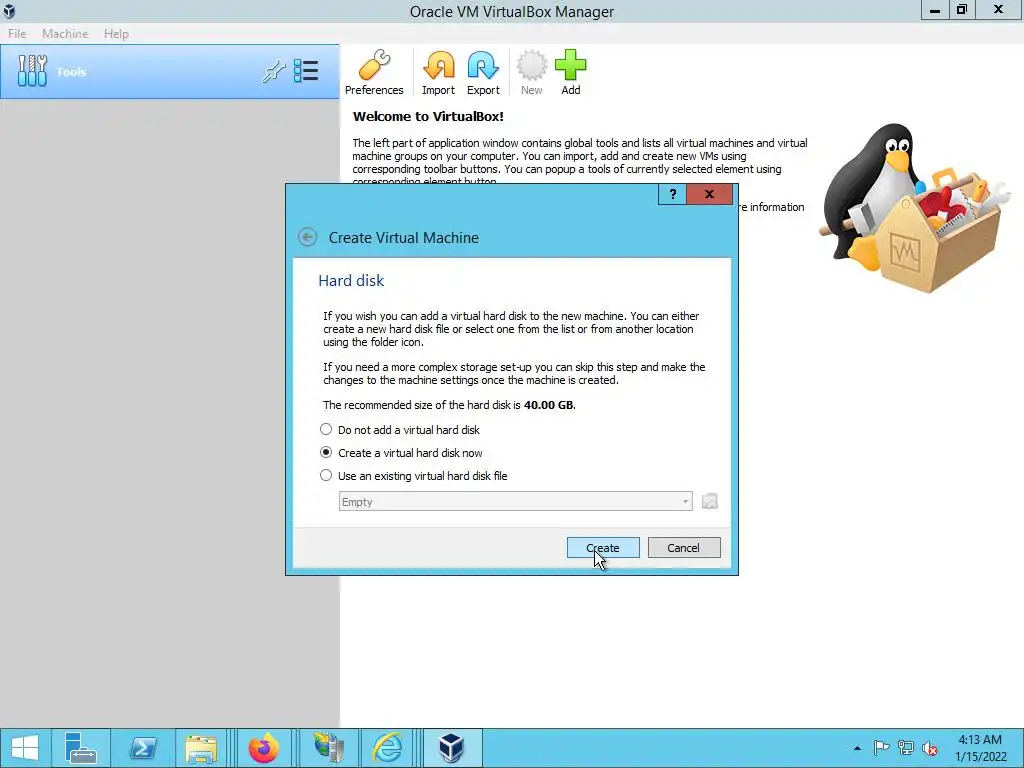Click the Hard disk heading text
The image size is (1024, 768).
point(351,280)
